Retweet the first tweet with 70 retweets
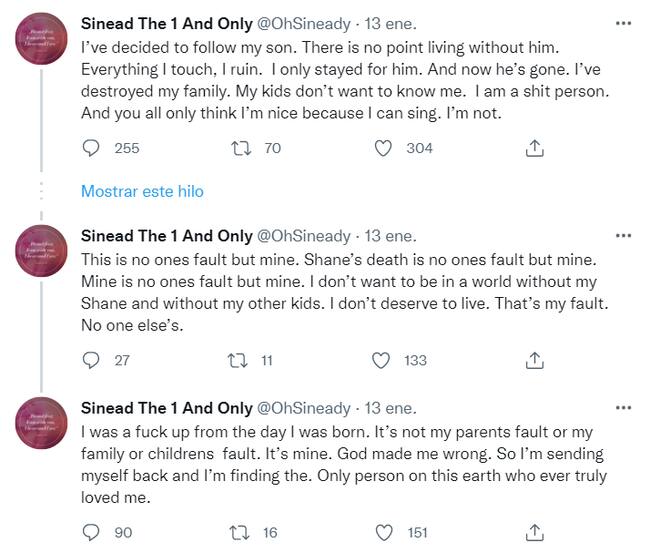 240,148
